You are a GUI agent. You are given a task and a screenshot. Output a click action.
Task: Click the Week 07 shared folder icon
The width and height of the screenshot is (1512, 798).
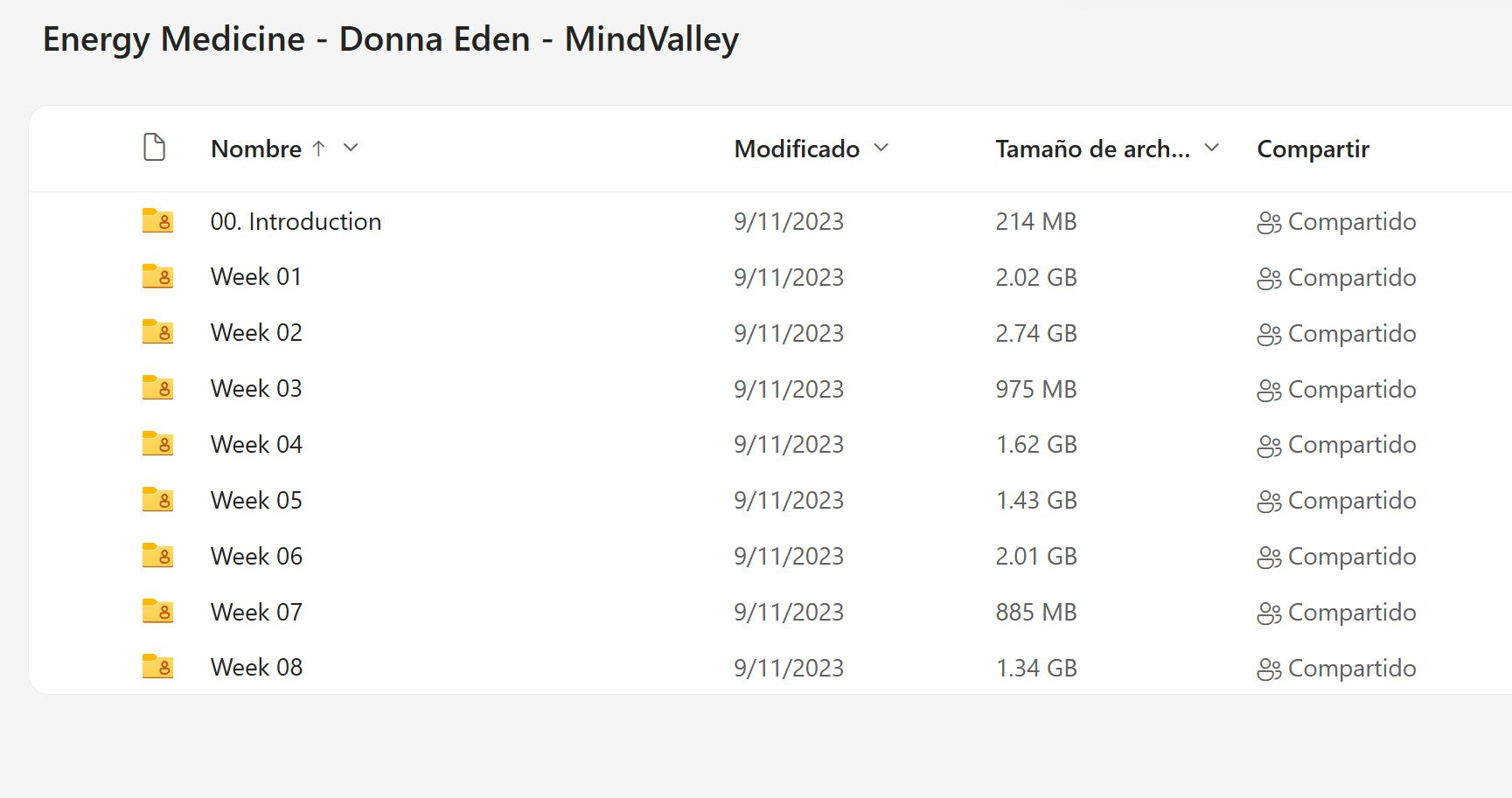tap(157, 611)
